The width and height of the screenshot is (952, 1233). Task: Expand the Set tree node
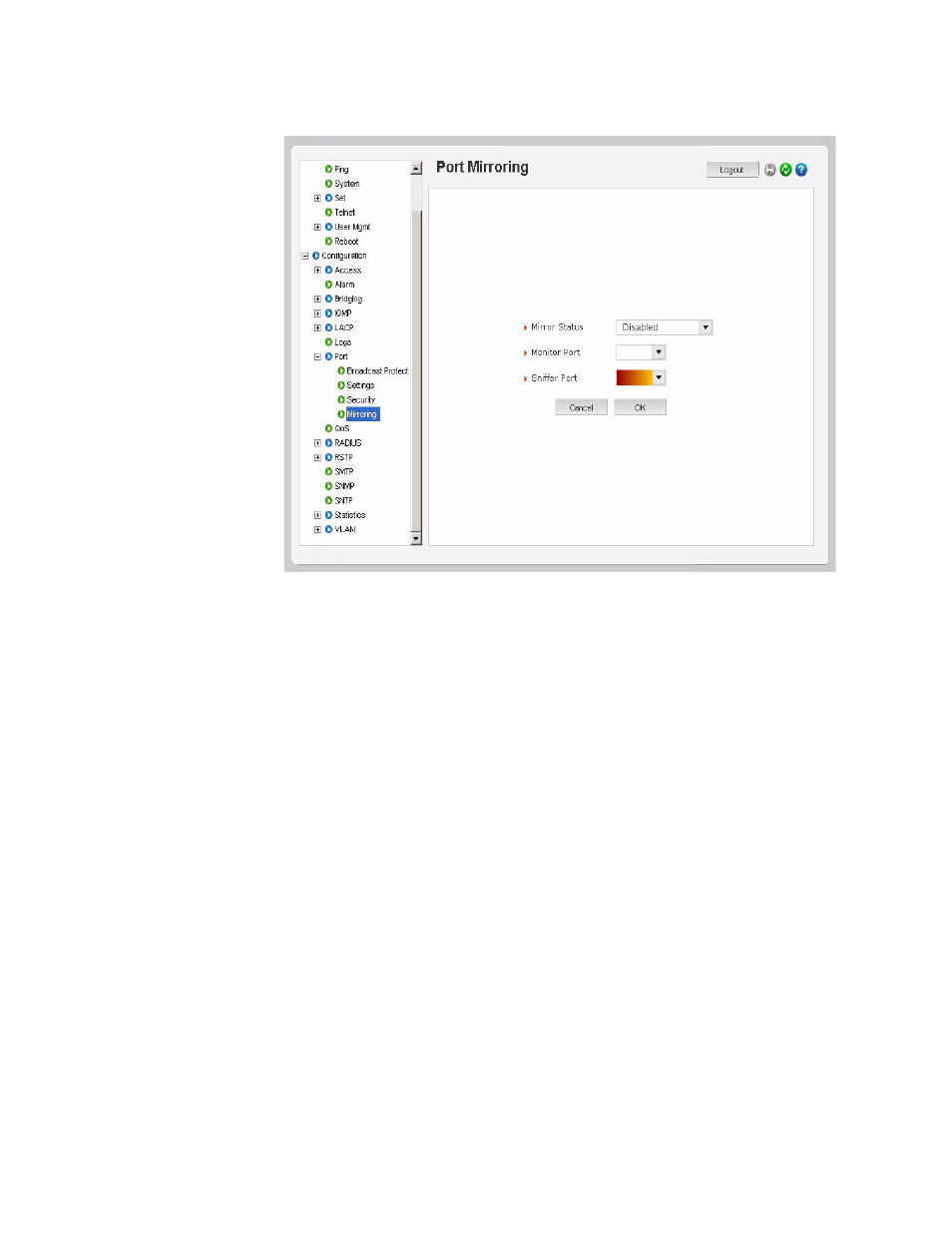click(317, 198)
